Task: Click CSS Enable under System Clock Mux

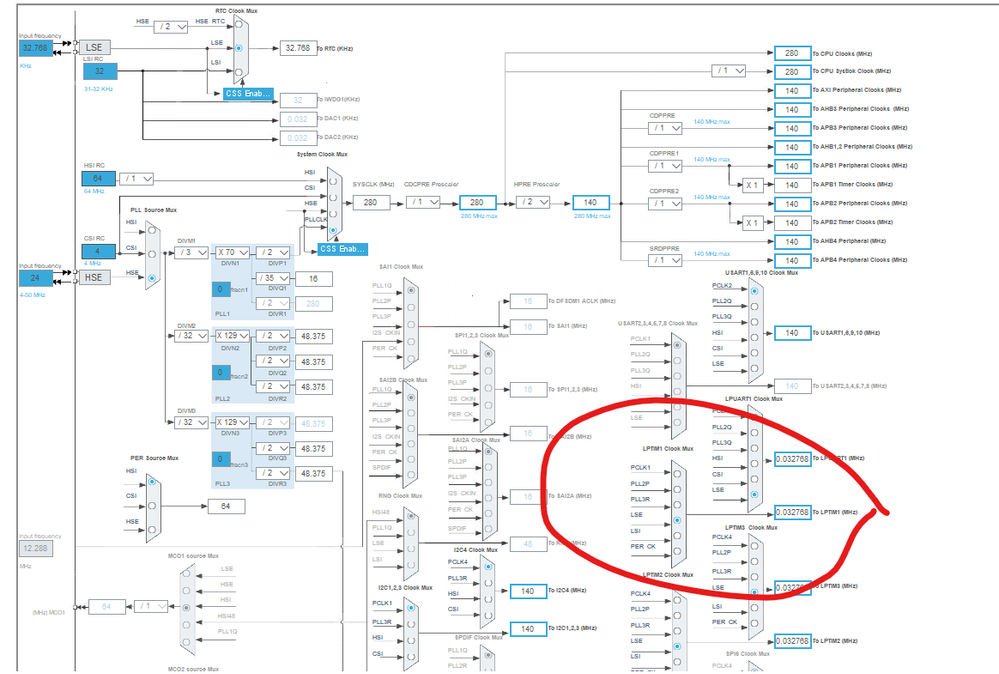Action: pos(343,249)
